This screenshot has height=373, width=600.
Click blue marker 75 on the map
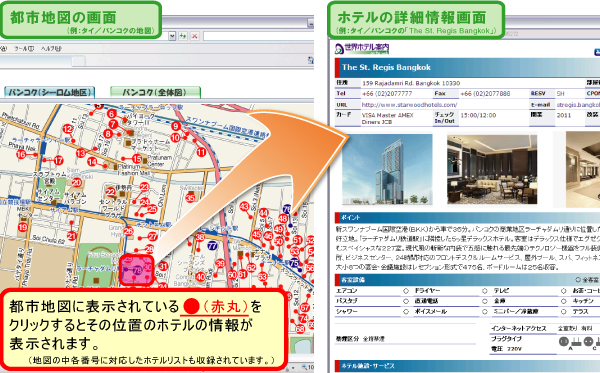[x=294, y=263]
